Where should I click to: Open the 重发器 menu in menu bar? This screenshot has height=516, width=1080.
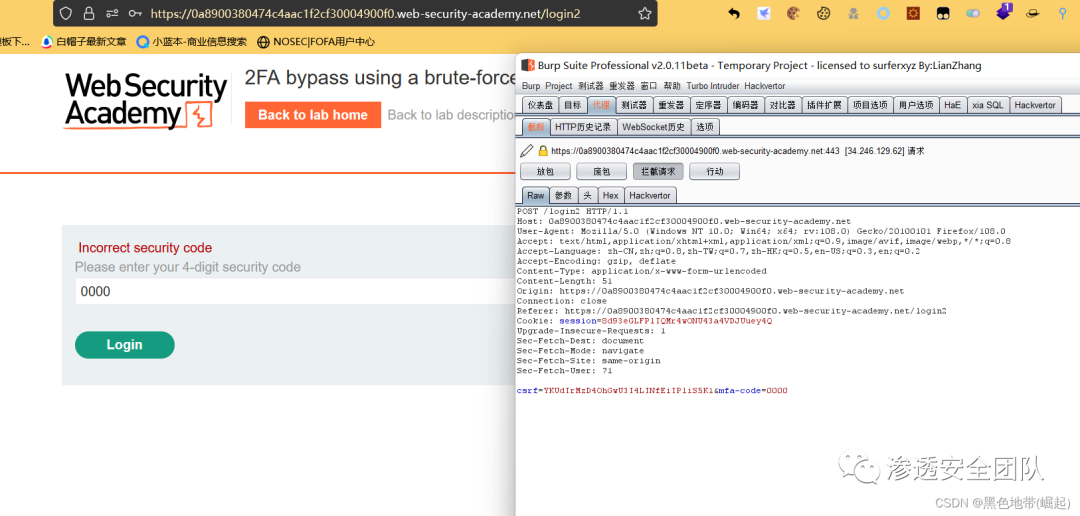coord(622,86)
